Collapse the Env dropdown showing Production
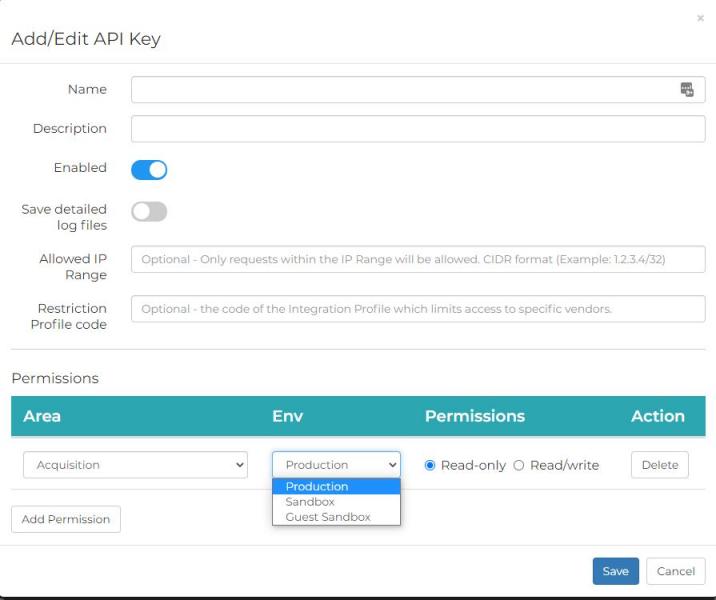Screen dimensions: 716x600 pyautogui.click(x=336, y=465)
